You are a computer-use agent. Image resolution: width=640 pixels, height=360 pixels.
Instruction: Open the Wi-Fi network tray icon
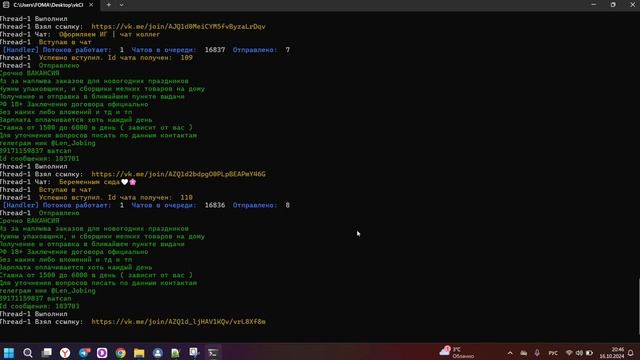(x=569, y=353)
